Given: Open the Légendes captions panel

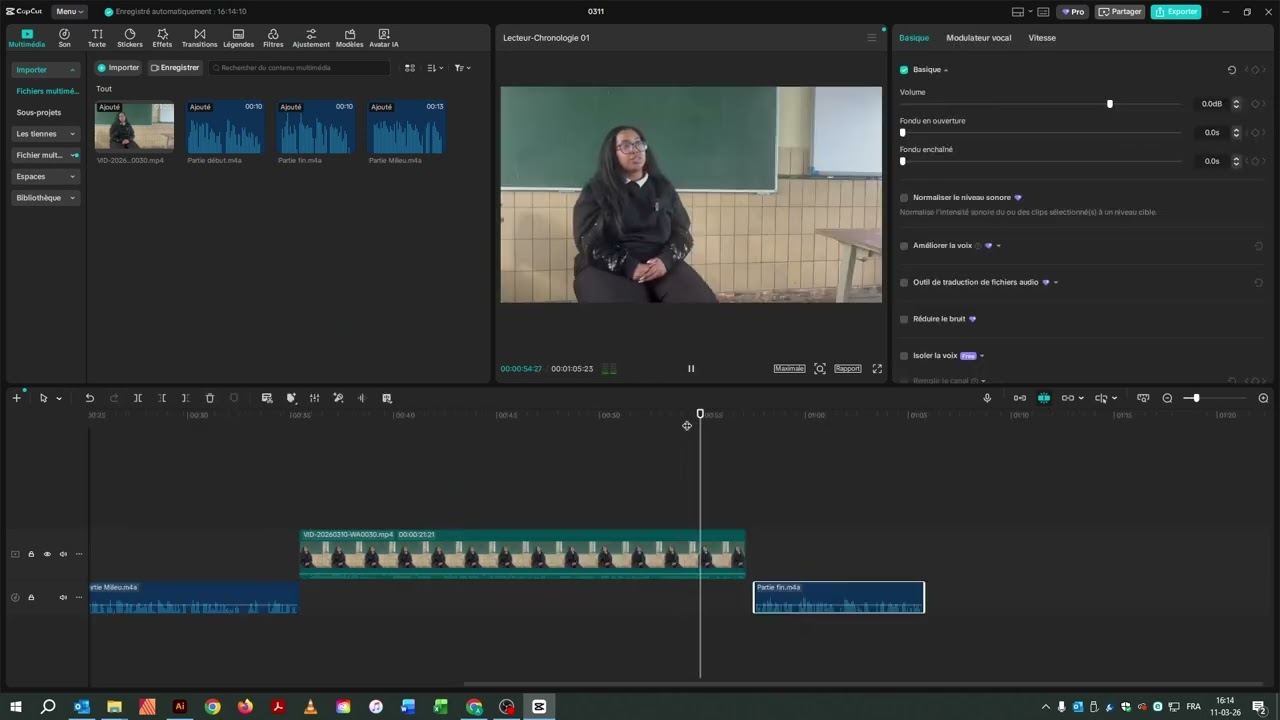Looking at the screenshot, I should [x=238, y=38].
